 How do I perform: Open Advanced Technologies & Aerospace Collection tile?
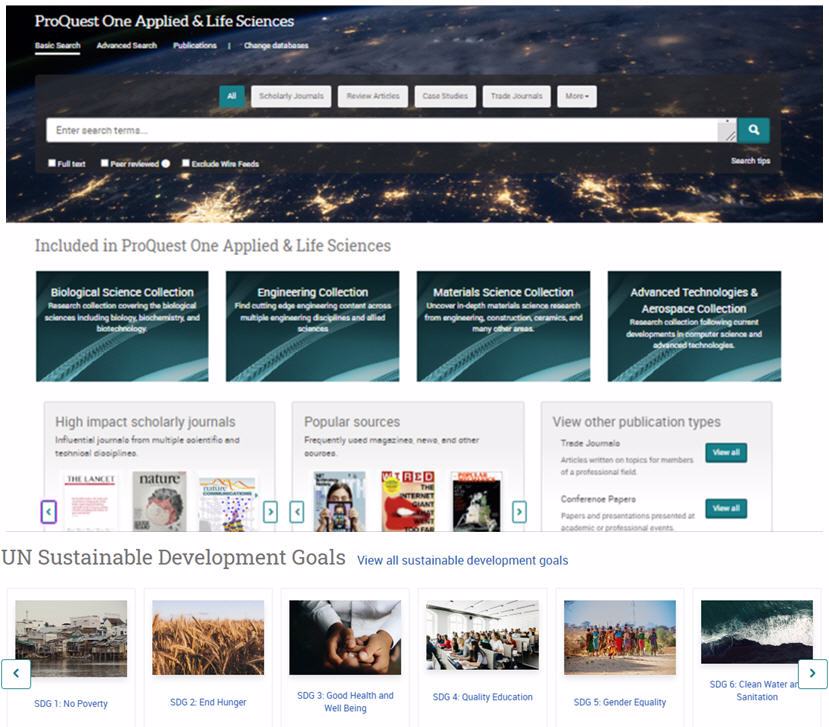pyautogui.click(x=694, y=326)
